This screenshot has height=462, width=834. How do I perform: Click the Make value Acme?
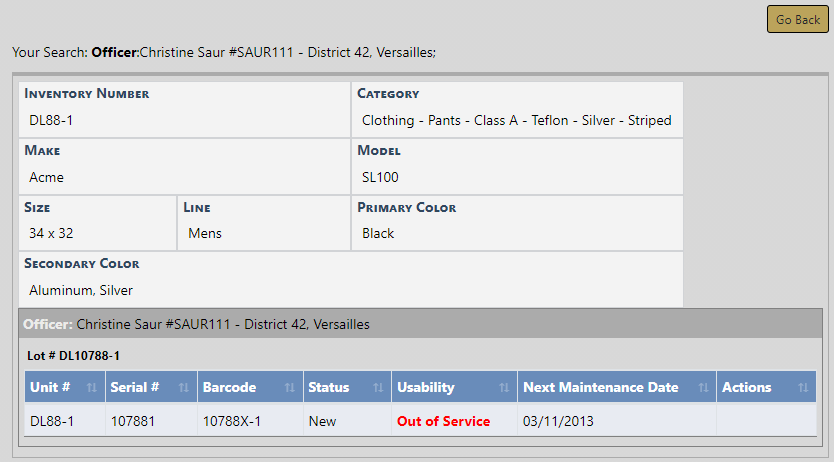46,177
